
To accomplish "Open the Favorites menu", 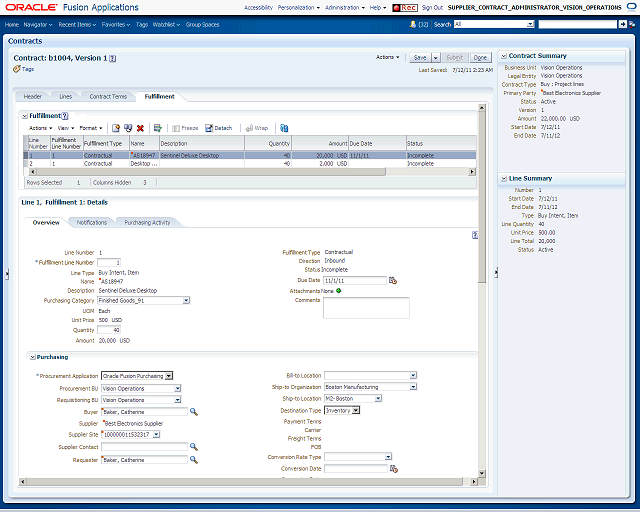I will pyautogui.click(x=116, y=24).
